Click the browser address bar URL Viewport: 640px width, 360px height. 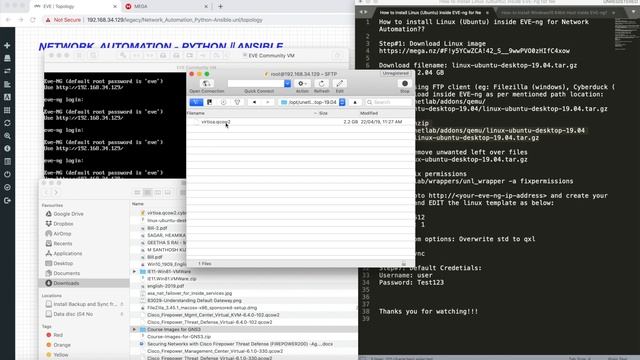click(175, 20)
